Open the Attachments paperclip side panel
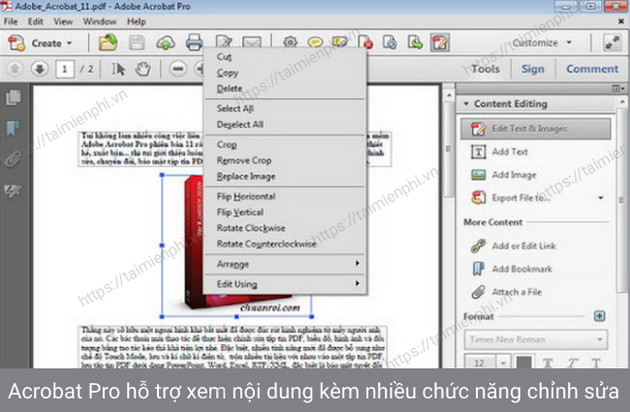Image resolution: width=630 pixels, height=412 pixels. coord(13,160)
